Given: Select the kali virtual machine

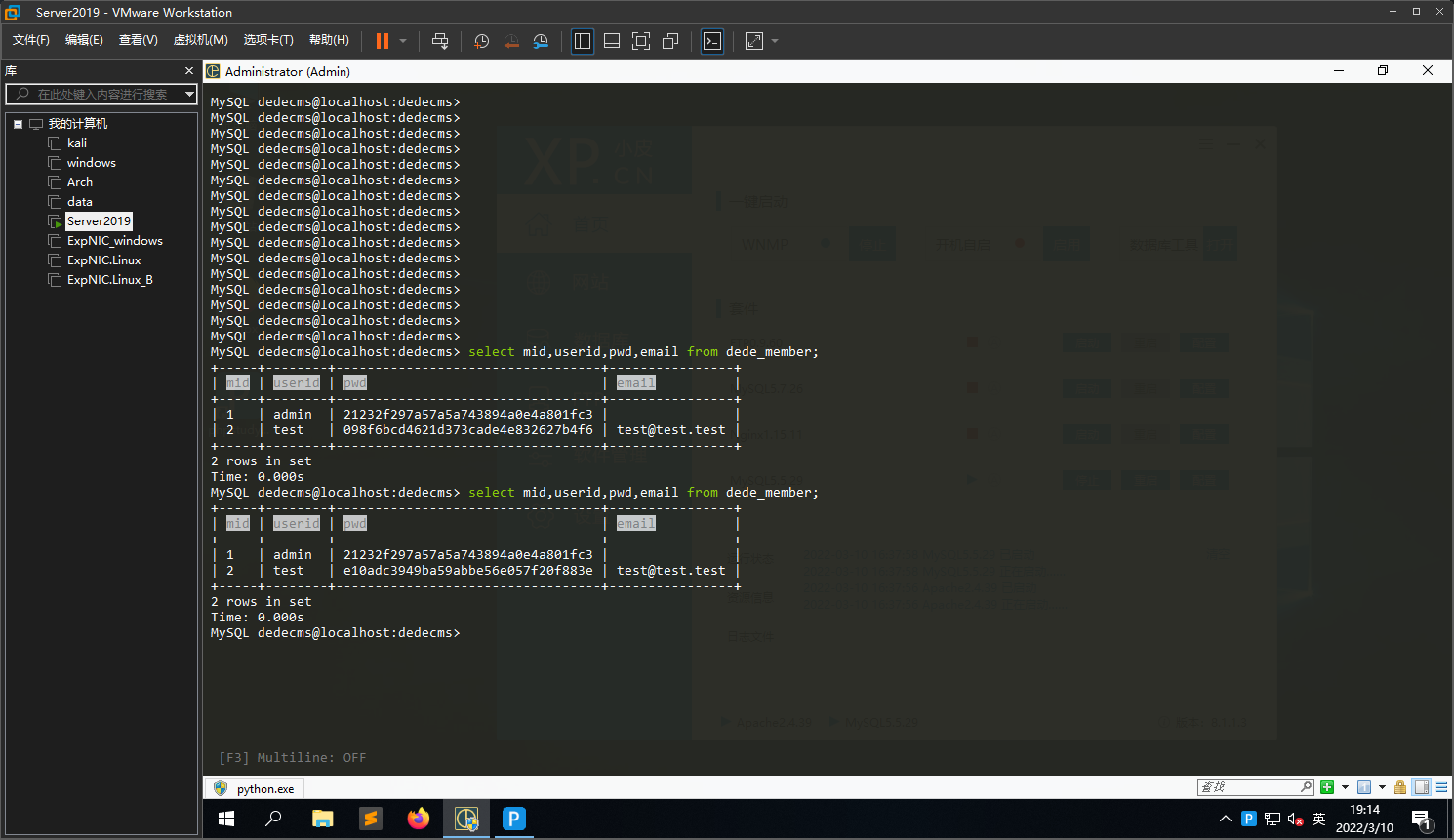Looking at the screenshot, I should pos(77,143).
